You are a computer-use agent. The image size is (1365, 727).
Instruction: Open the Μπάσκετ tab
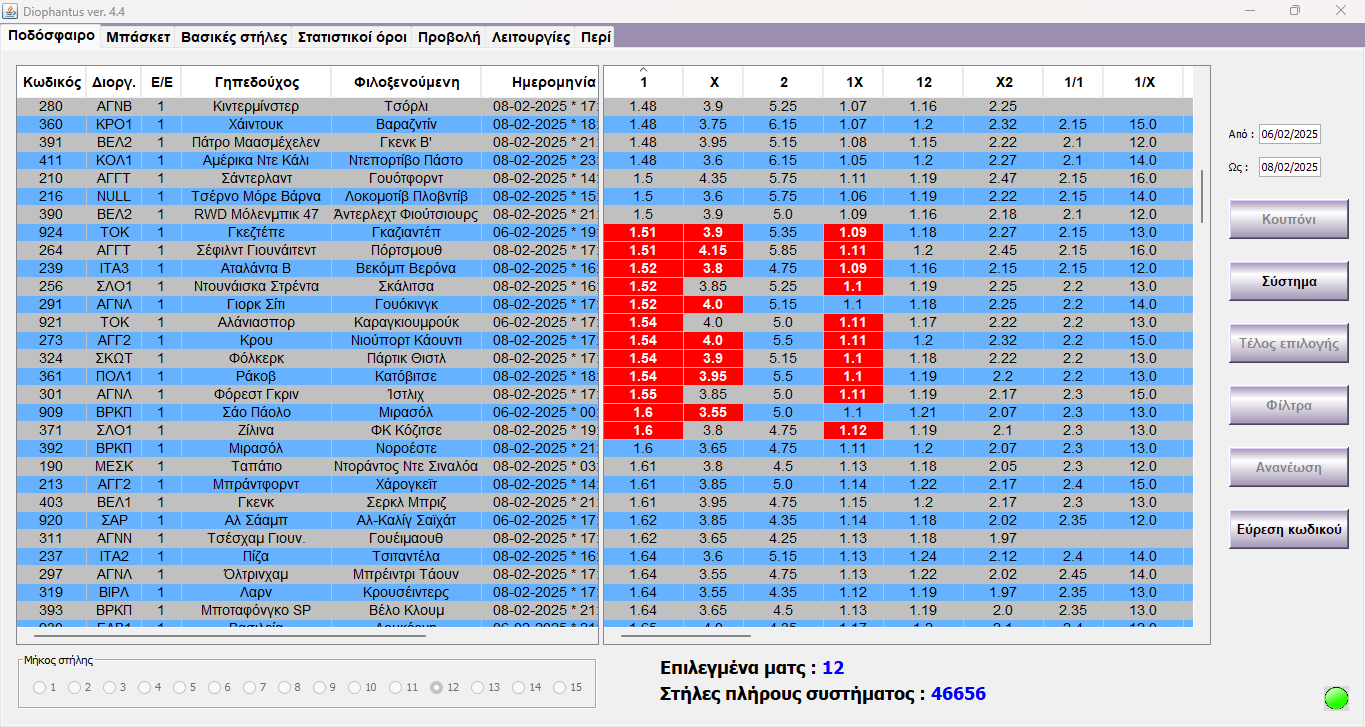(x=137, y=37)
